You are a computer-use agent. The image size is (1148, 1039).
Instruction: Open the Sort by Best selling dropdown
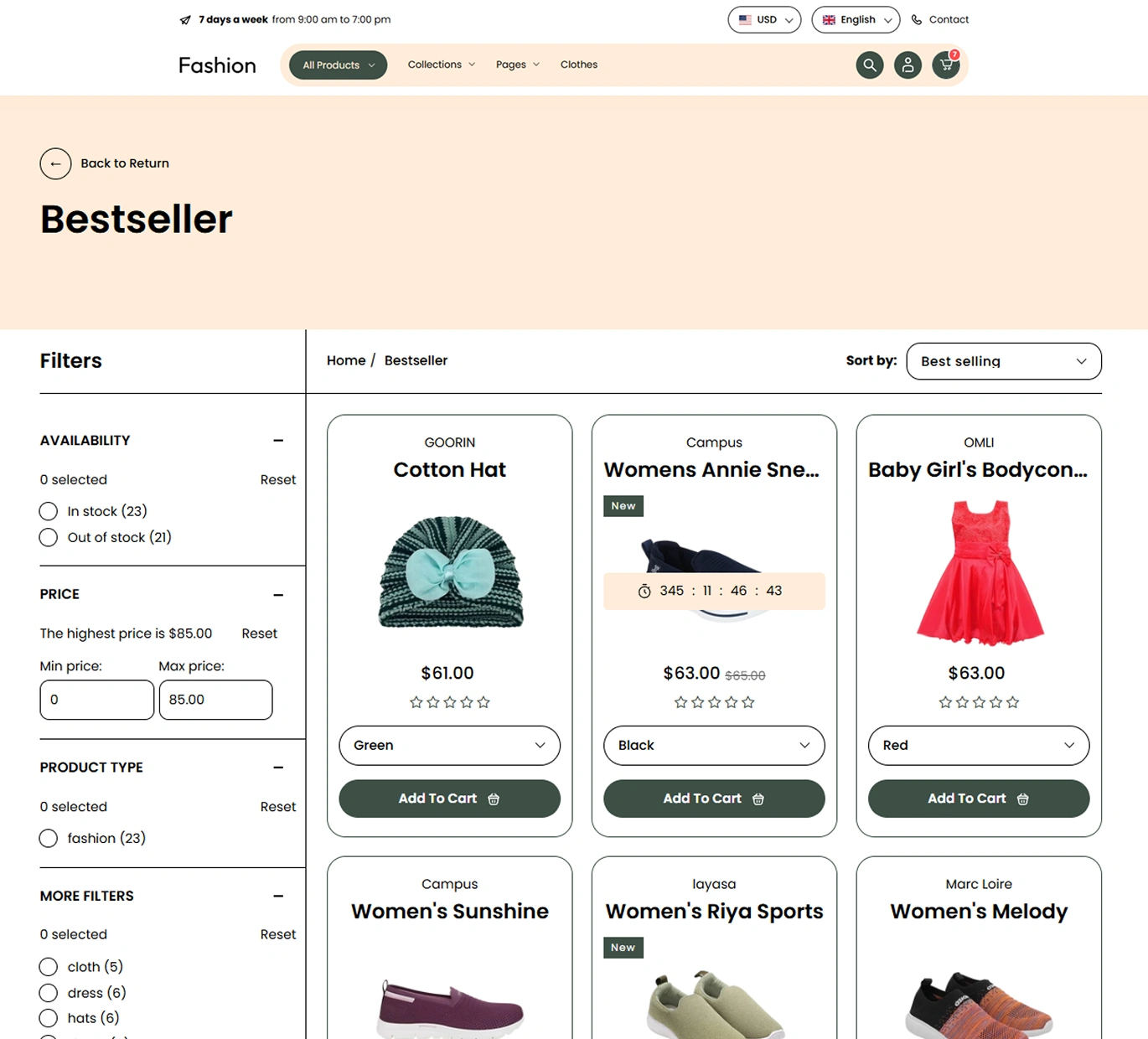pyautogui.click(x=1004, y=361)
